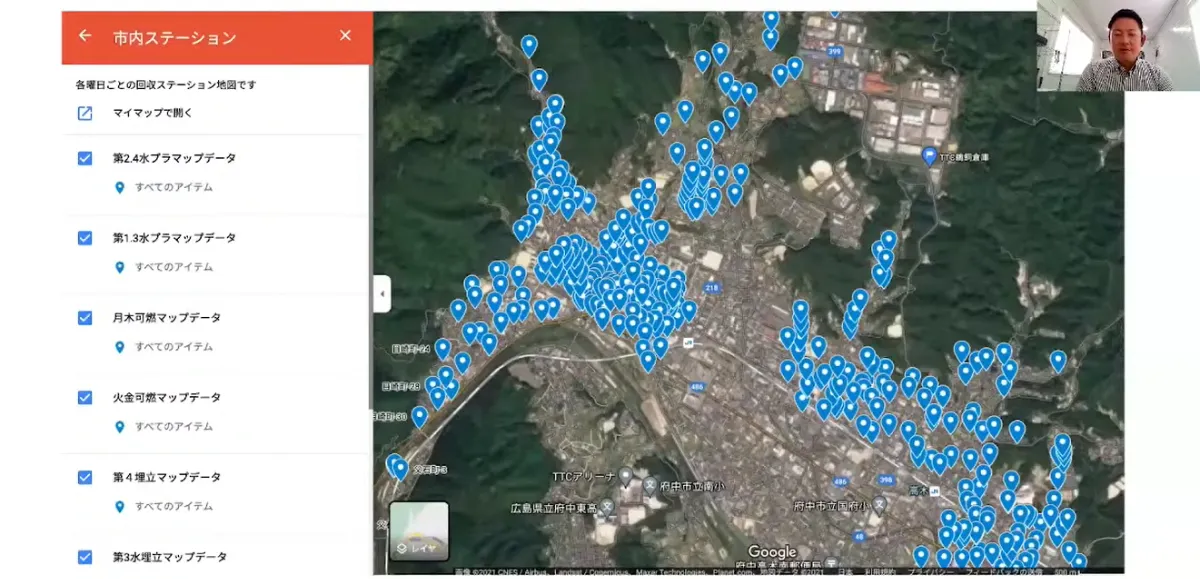Click the presenter's webcam video thumbnail
The image size is (1200, 579).
[1118, 46]
